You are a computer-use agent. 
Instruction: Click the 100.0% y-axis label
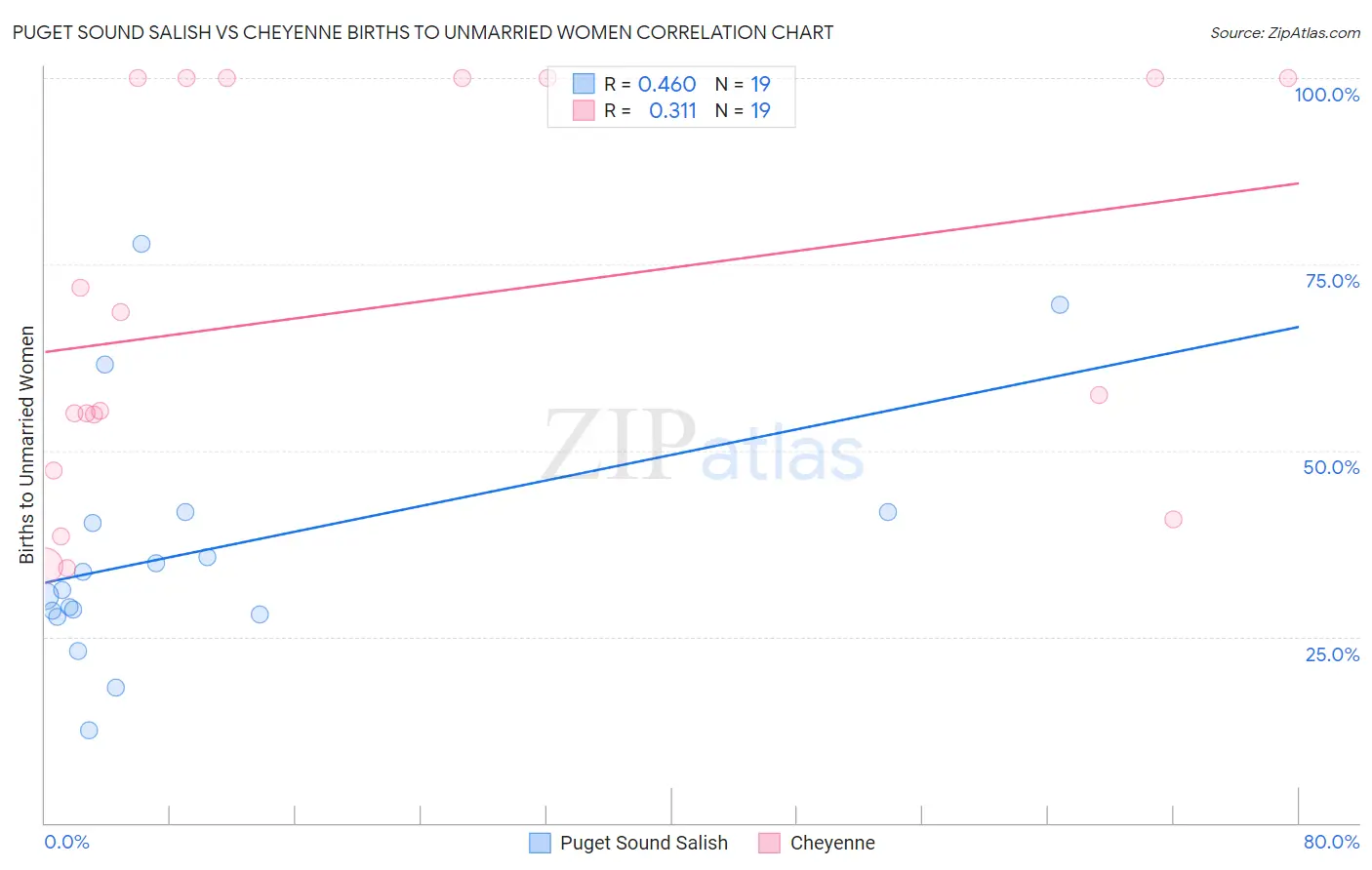tap(1327, 95)
